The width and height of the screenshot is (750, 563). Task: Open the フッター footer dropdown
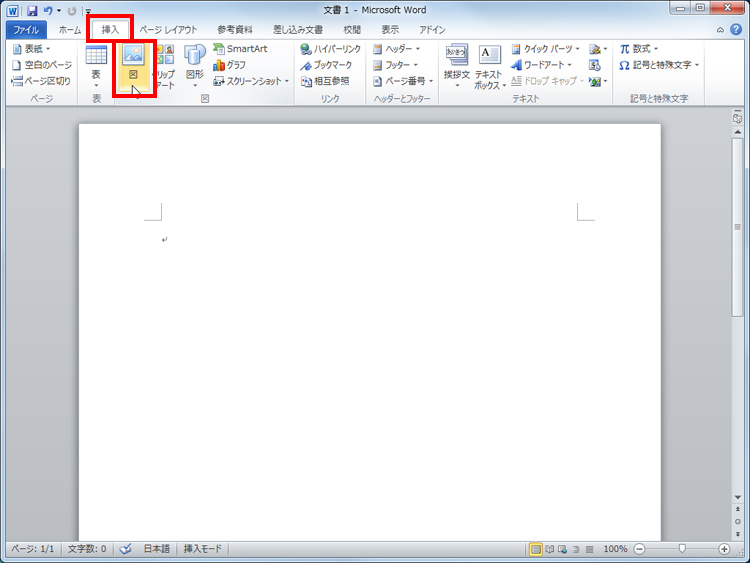396,65
